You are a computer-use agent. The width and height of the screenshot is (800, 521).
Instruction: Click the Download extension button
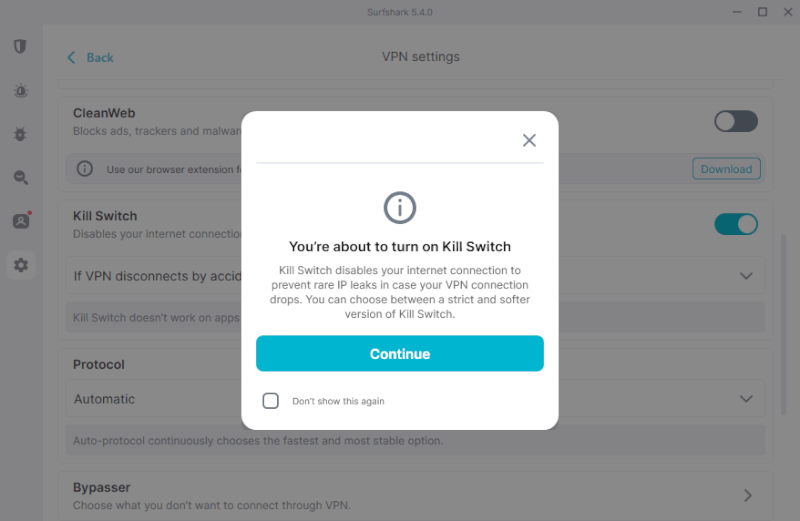[726, 169]
